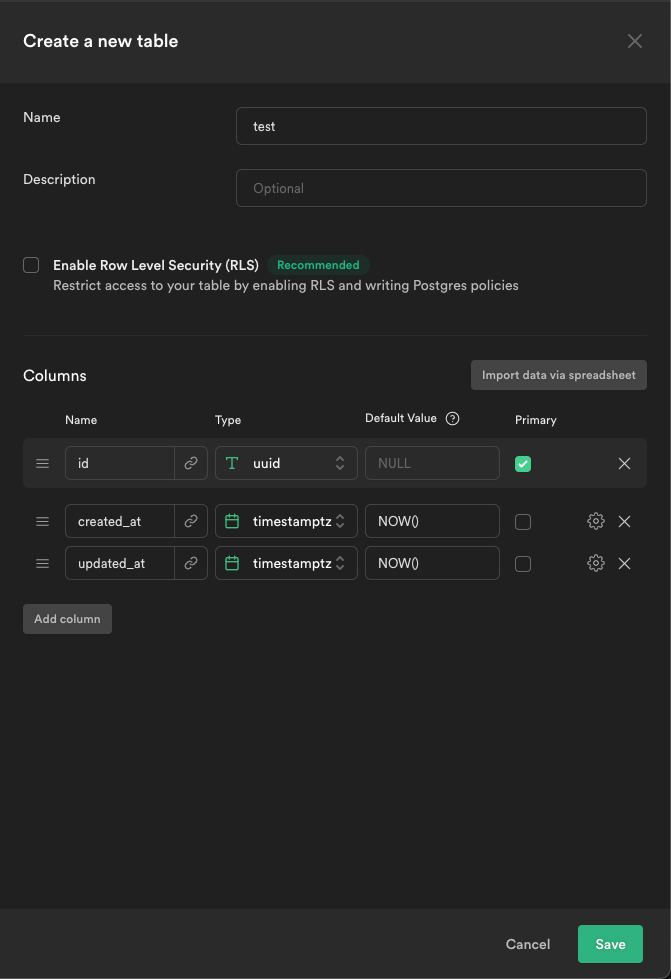Uncheck Primary for the id column
The width and height of the screenshot is (671, 979).
523,463
